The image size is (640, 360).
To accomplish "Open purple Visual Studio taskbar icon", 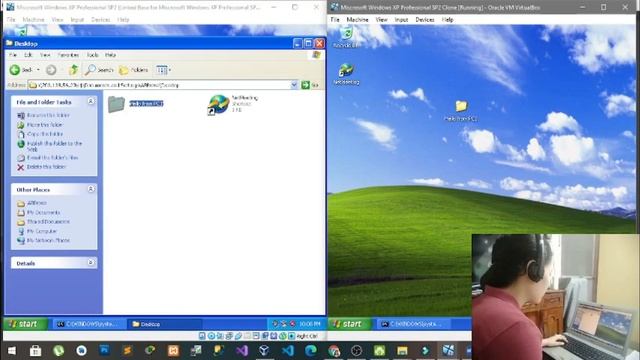I will click(242, 351).
